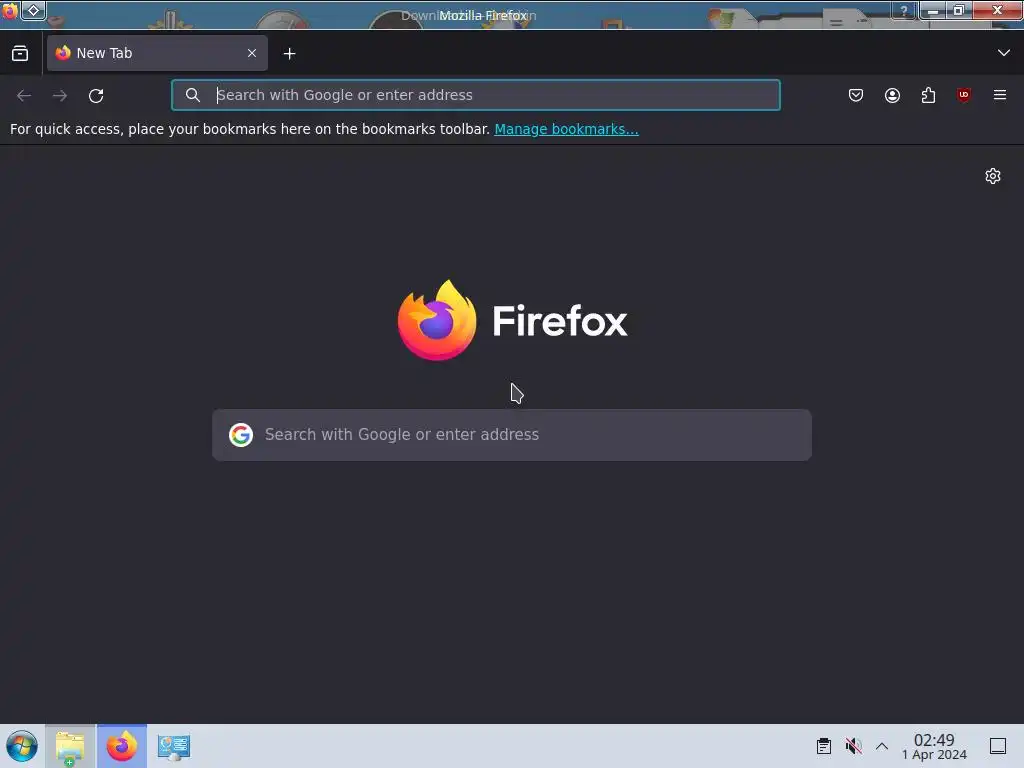Expand hidden system tray icons
This screenshot has width=1024, height=768.
(882, 746)
